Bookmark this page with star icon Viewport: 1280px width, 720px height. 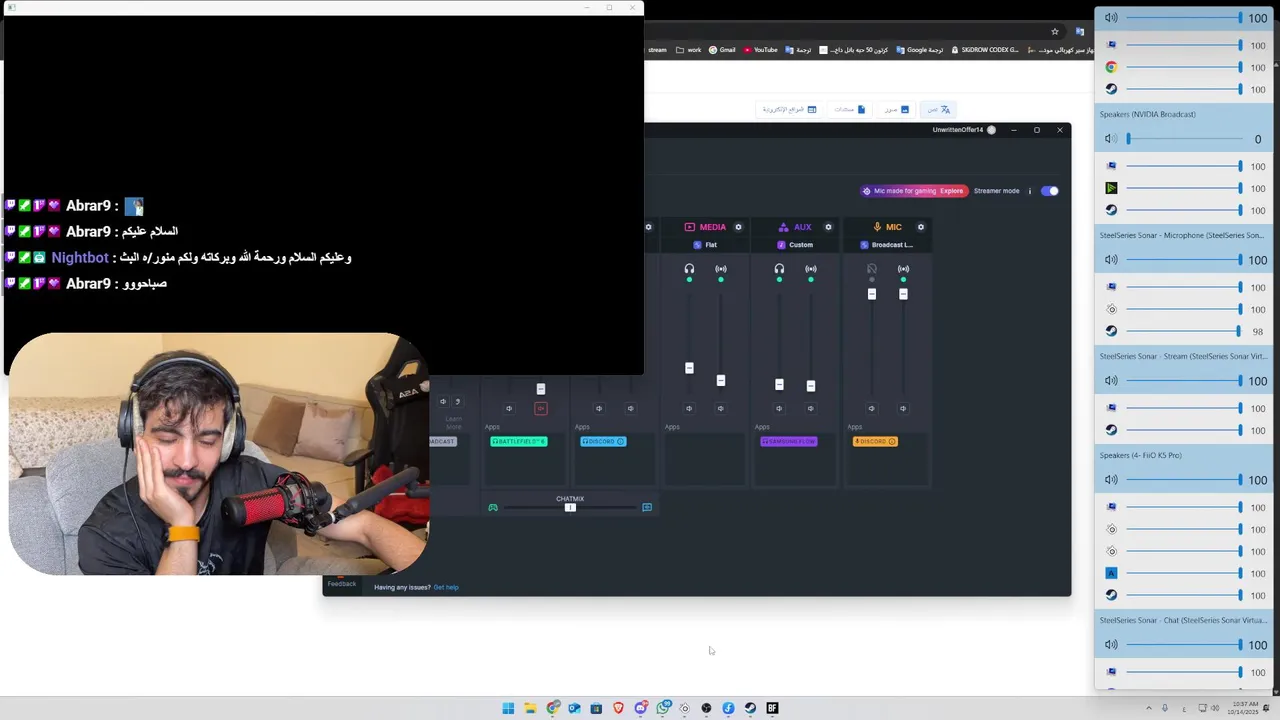pos(1055,32)
